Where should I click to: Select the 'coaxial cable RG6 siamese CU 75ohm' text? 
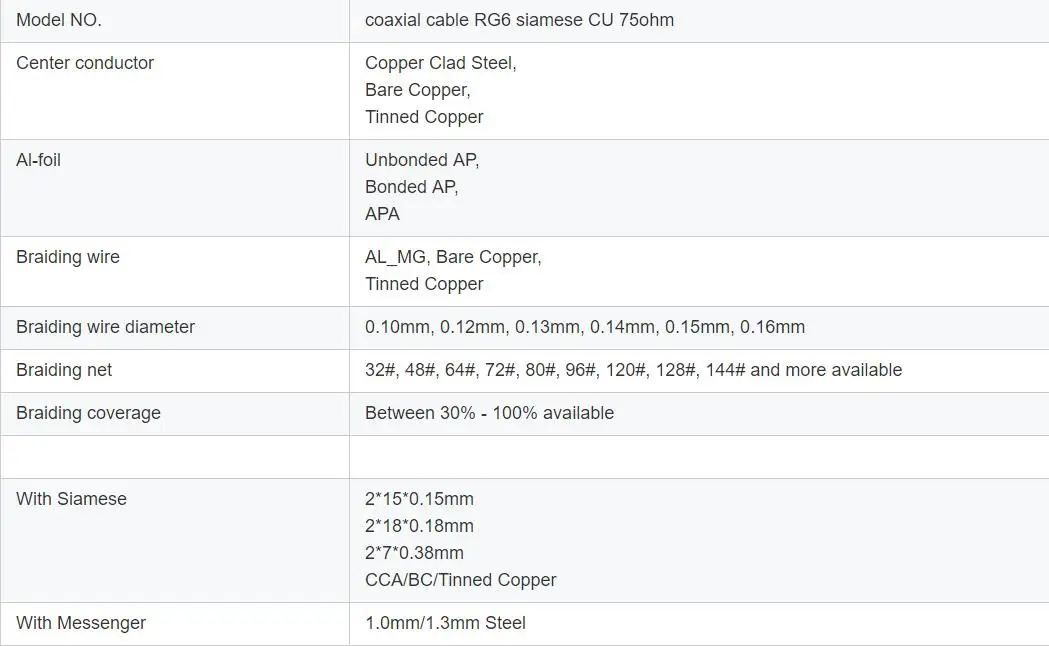tap(519, 20)
